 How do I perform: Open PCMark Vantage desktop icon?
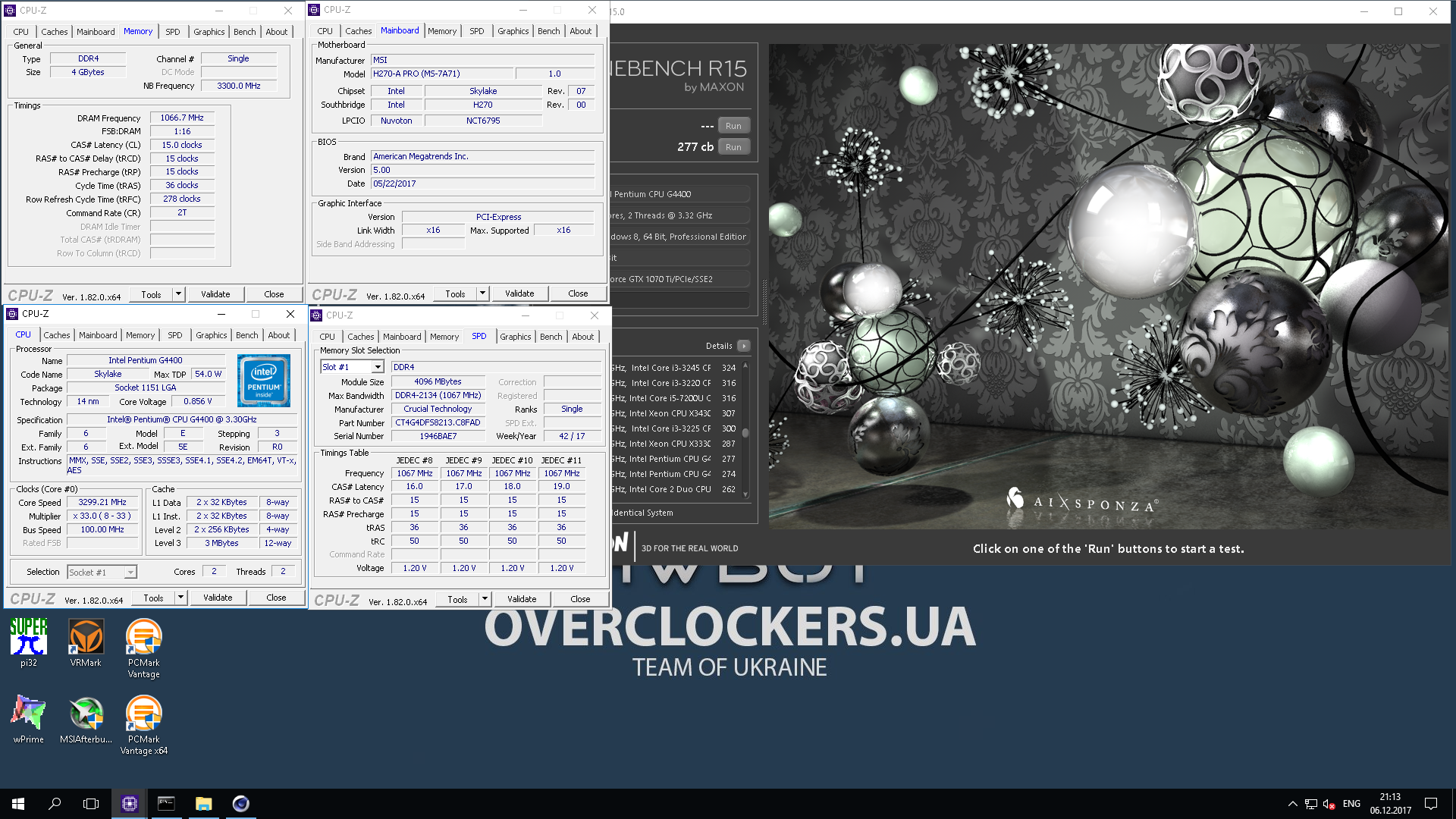point(143,648)
